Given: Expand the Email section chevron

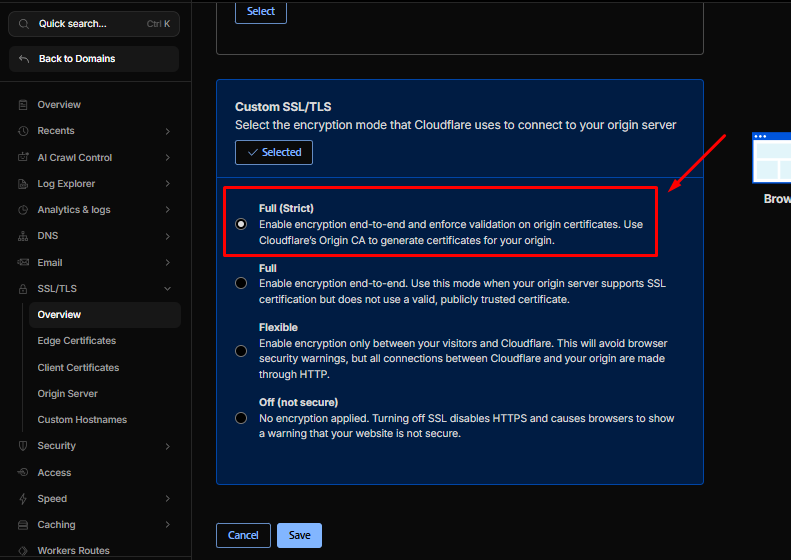Looking at the screenshot, I should coord(167,262).
